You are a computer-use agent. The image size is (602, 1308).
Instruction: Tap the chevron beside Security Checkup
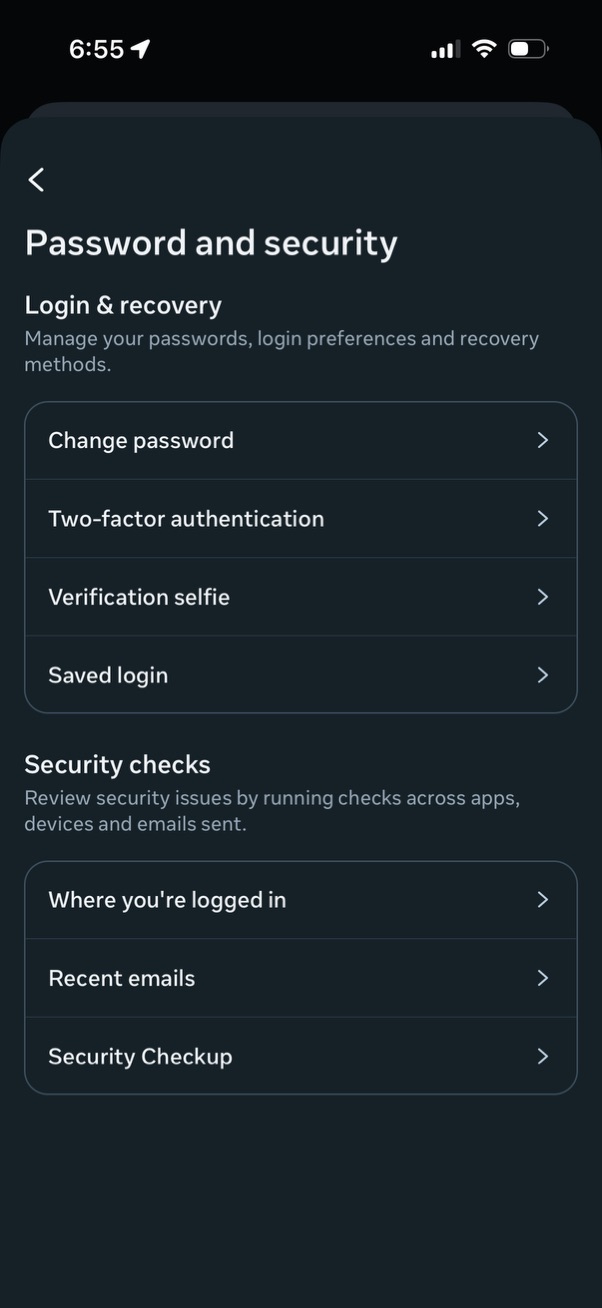click(542, 1056)
